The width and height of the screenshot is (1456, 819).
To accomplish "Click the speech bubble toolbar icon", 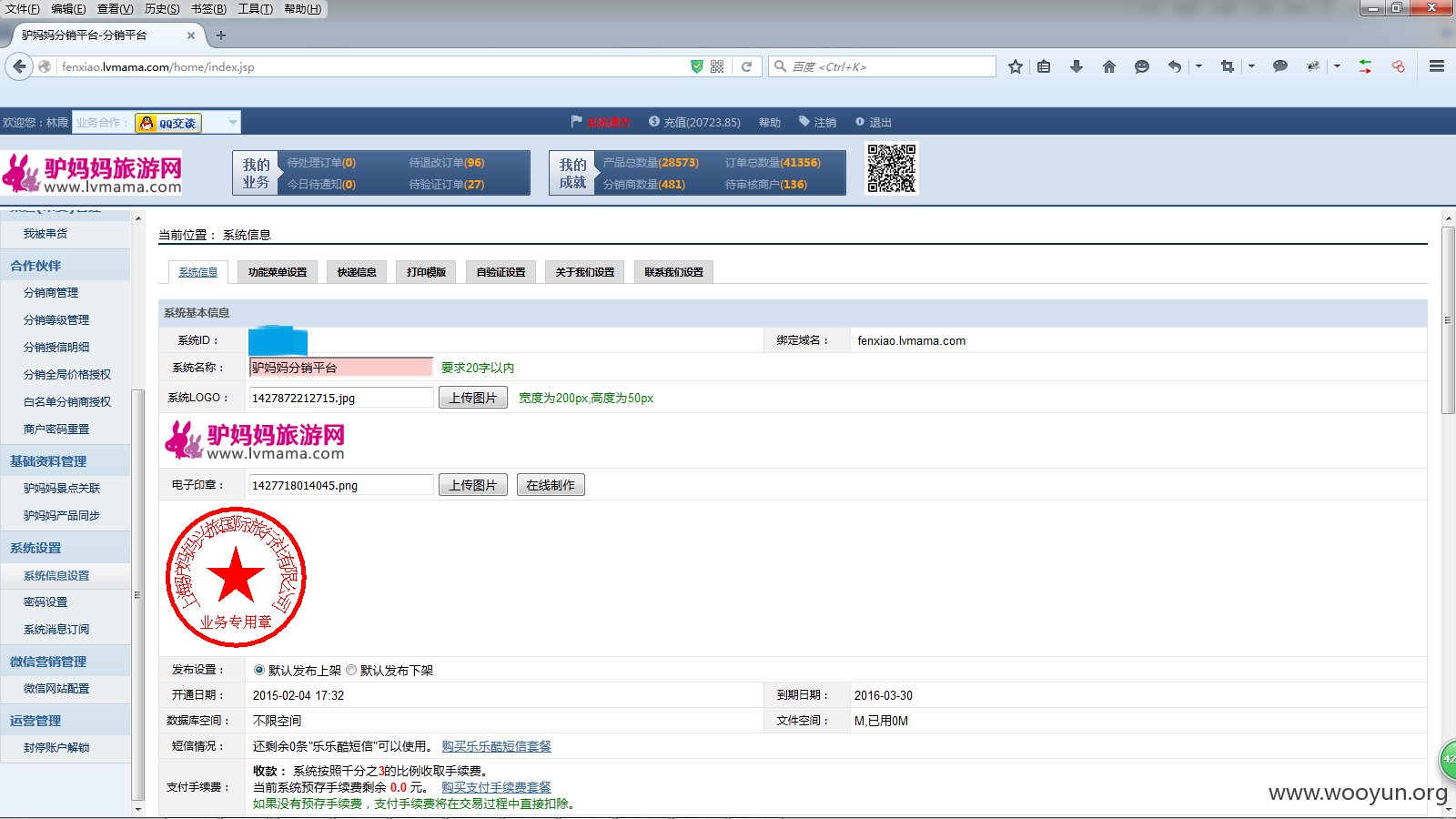I will click(x=1280, y=66).
